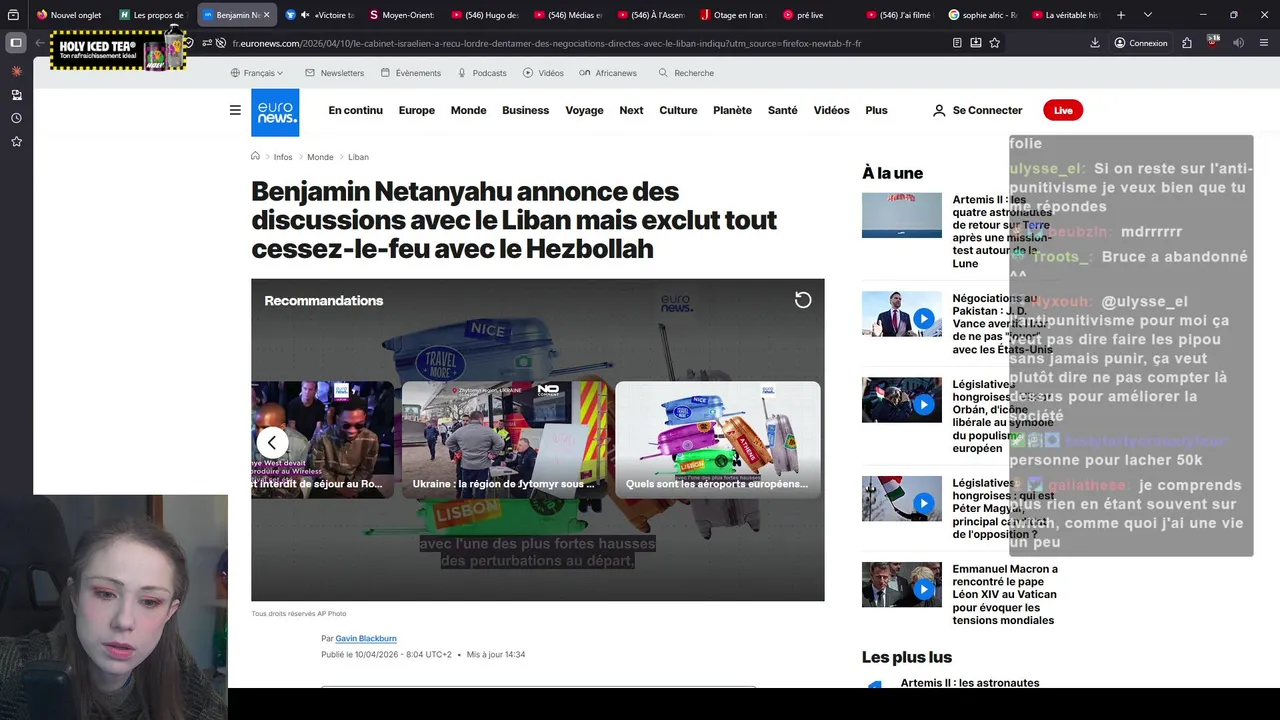Go to Euronews logo home page
1280x720 pixels.
(x=275, y=112)
